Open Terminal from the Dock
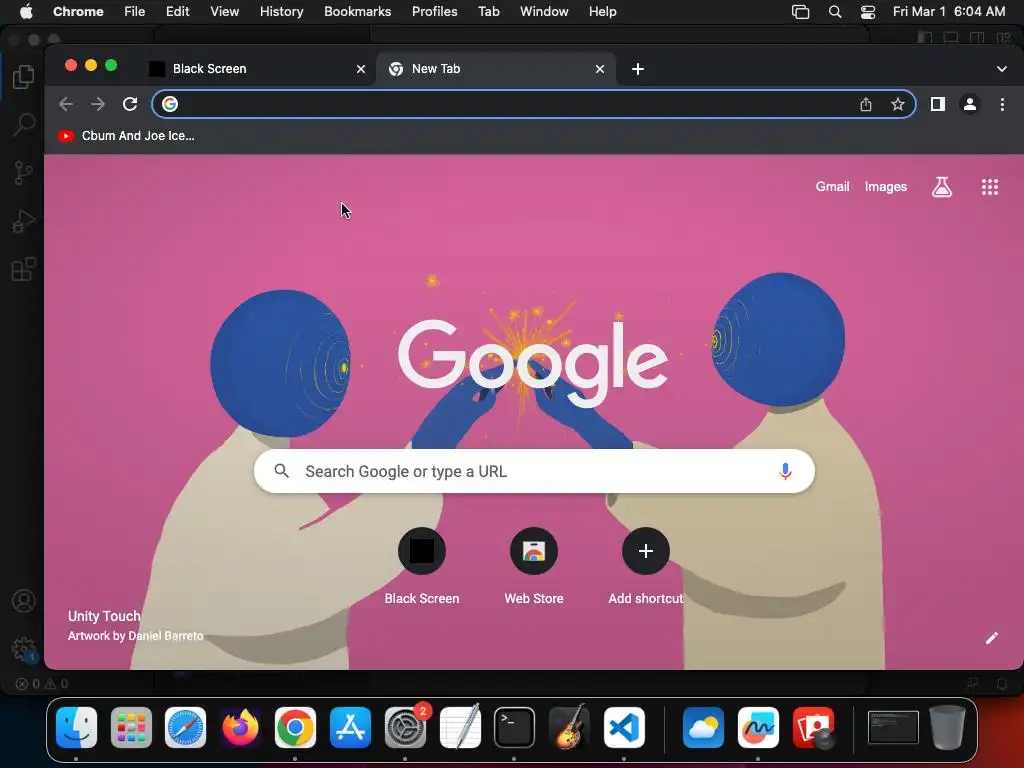 (515, 727)
